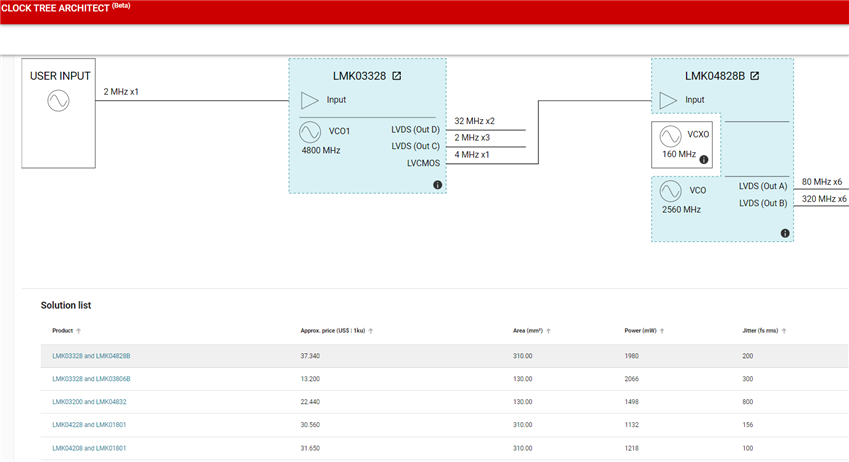The height and width of the screenshot is (462, 849).
Task: Sort by Jitter arrow
Action: (784, 331)
